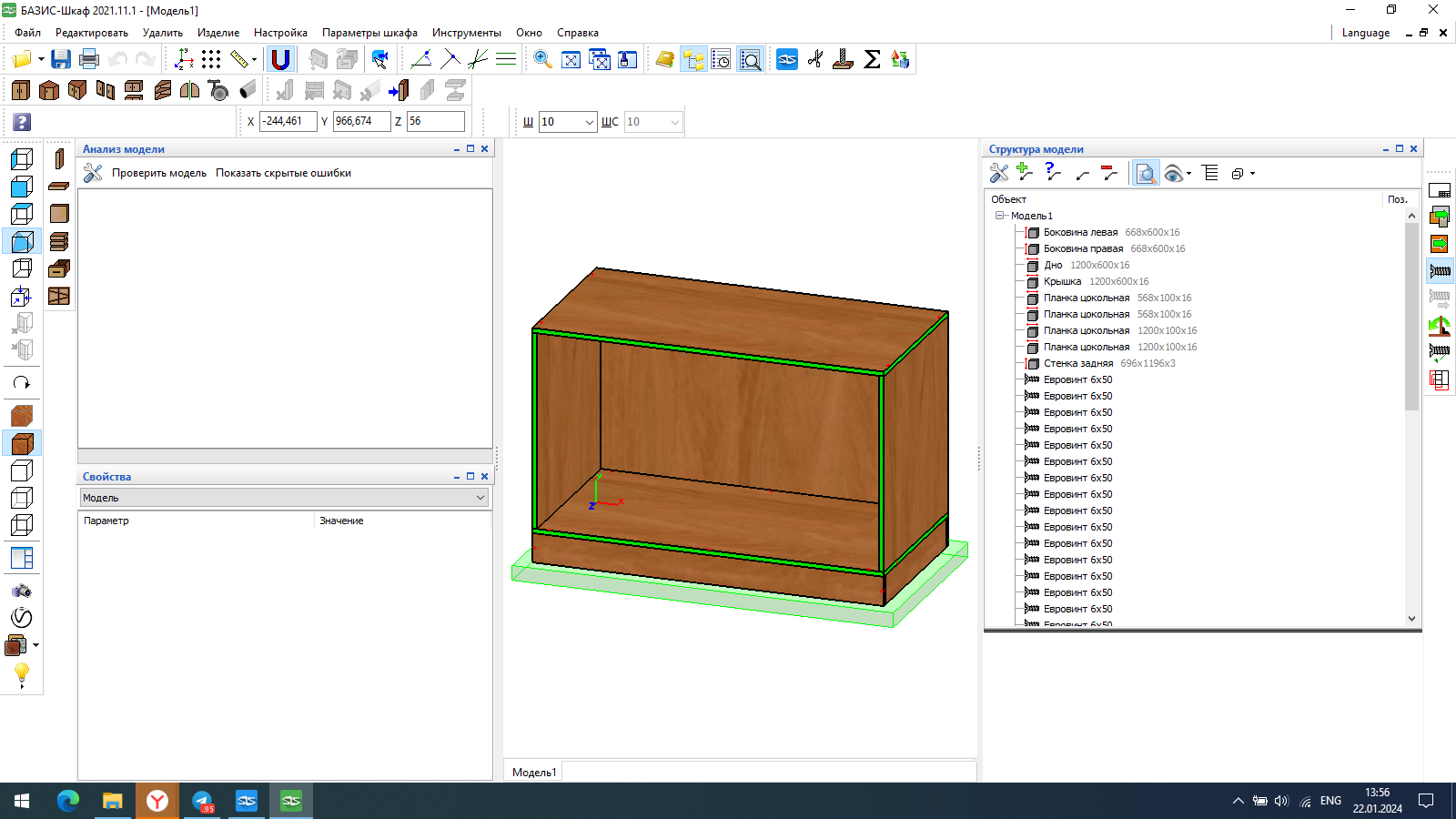1456x819 pixels.
Task: Click the ruler measurement tool icon
Action: point(239,60)
